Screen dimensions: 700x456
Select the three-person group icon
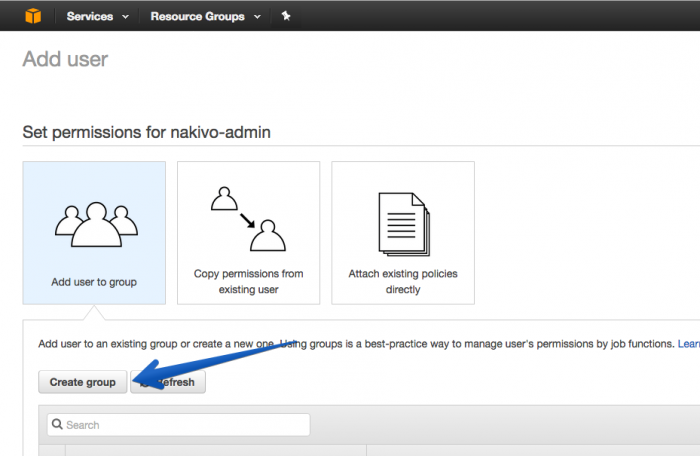(96, 224)
